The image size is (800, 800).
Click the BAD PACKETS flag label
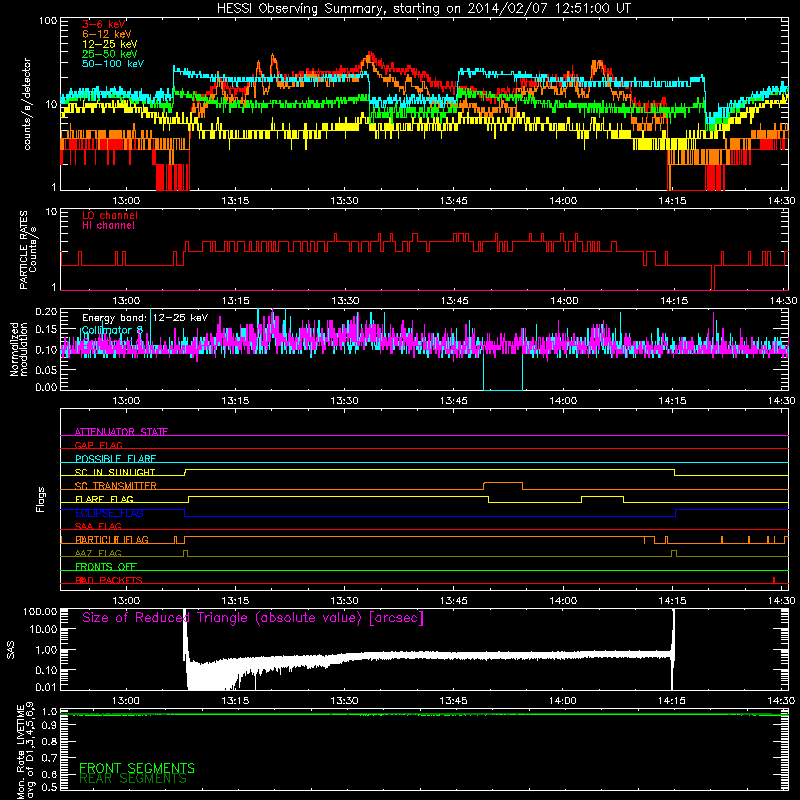pyautogui.click(x=109, y=580)
